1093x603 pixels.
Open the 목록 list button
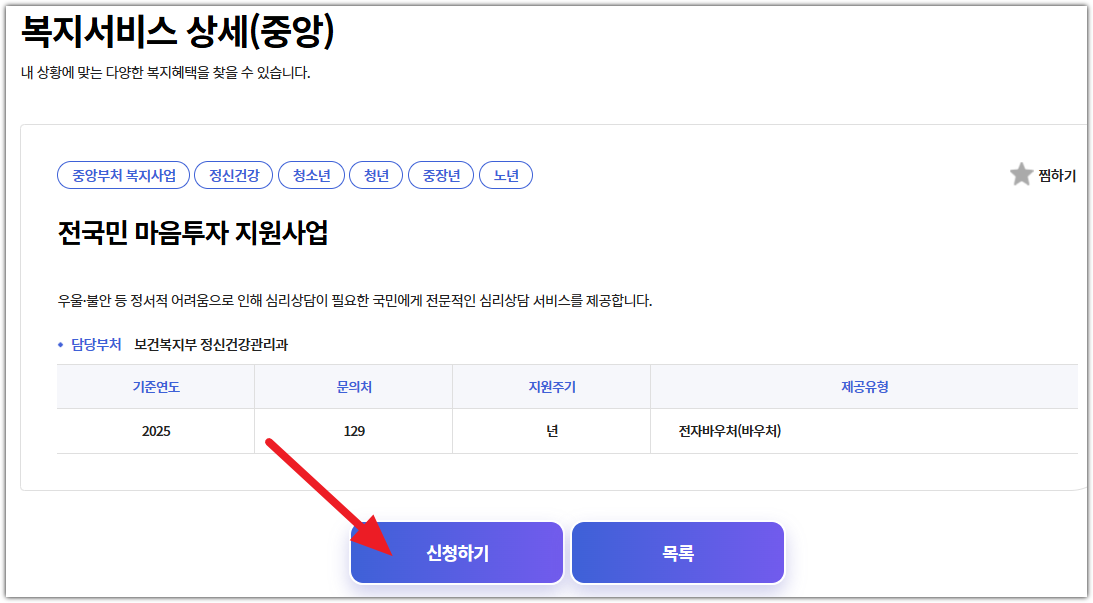click(676, 552)
